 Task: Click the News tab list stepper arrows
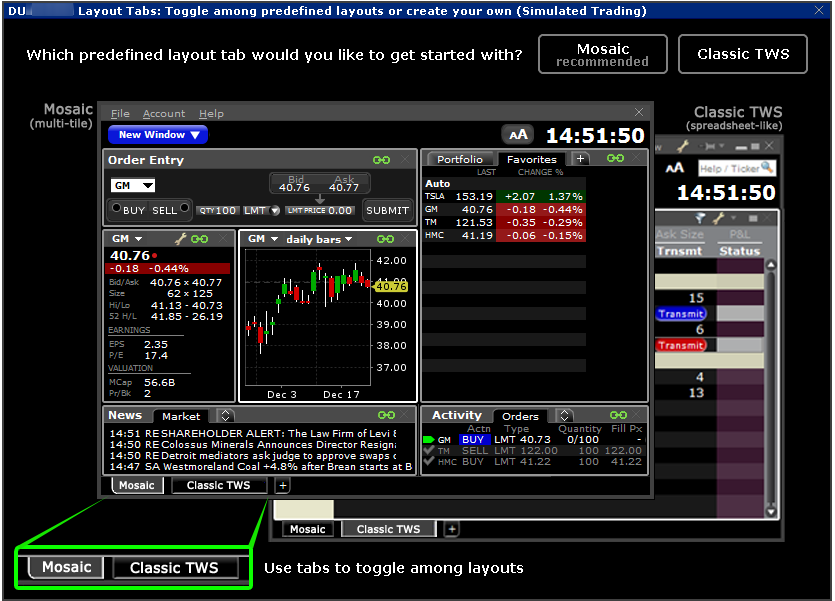(x=226, y=415)
